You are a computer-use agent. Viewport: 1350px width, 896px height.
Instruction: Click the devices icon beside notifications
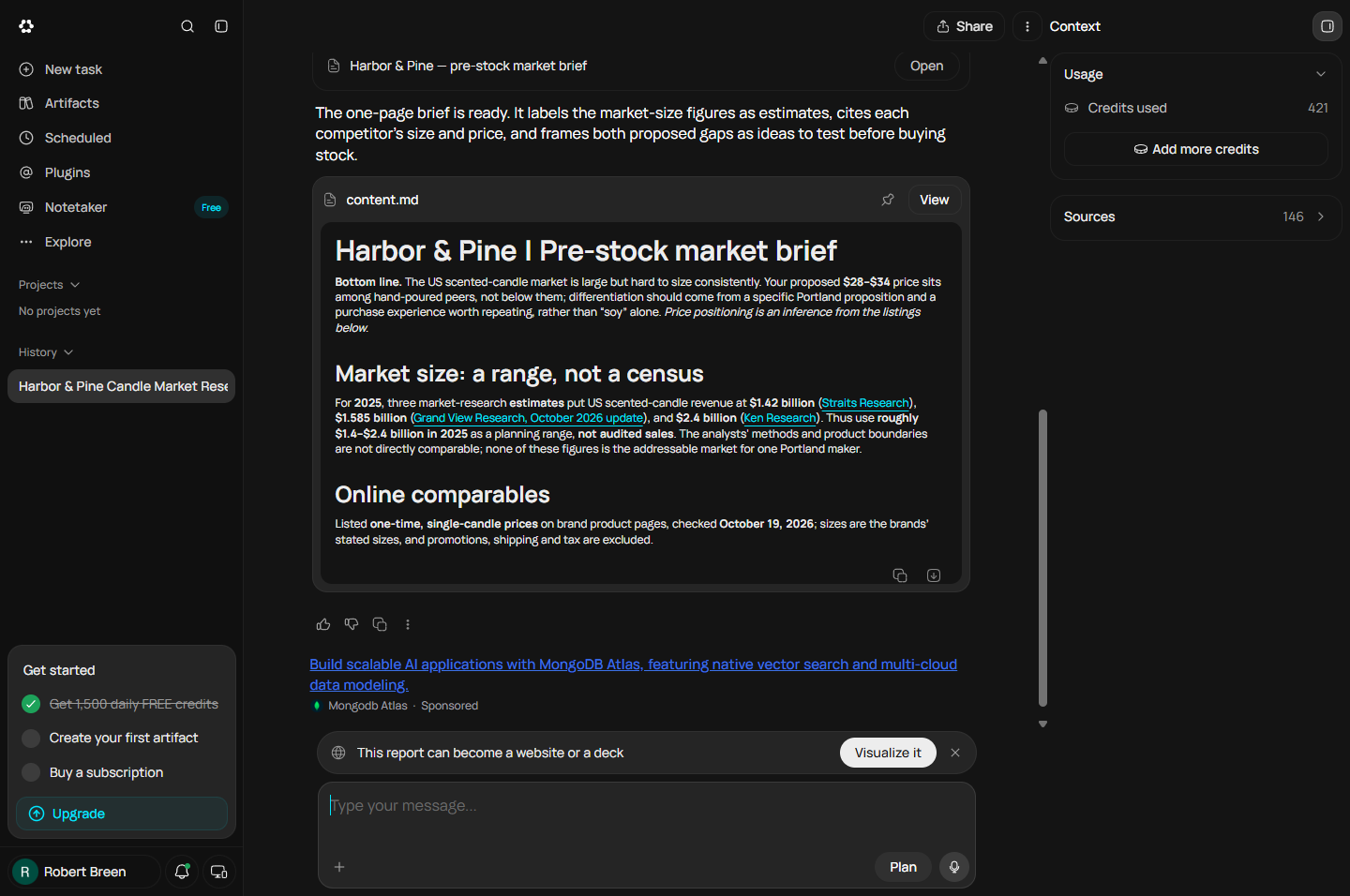219,872
